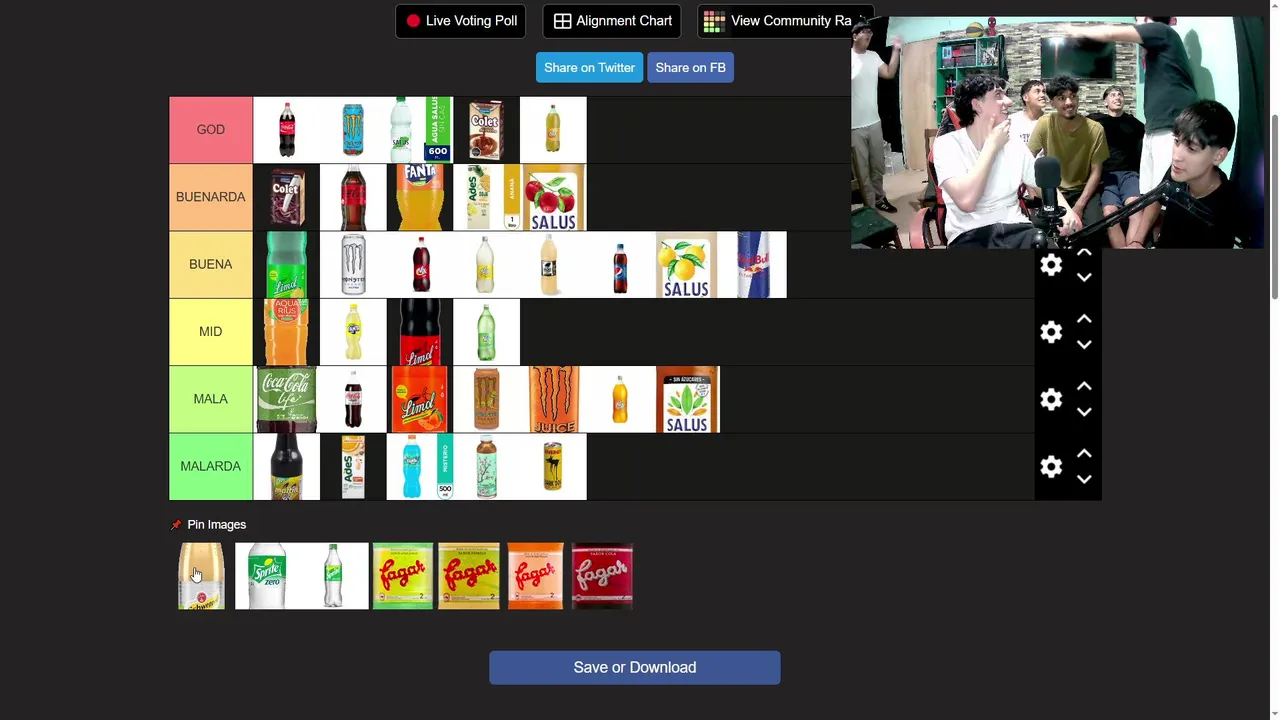The height and width of the screenshot is (720, 1280).
Task: Select Coca-Cola bottle in GOD tier
Action: pos(287,130)
